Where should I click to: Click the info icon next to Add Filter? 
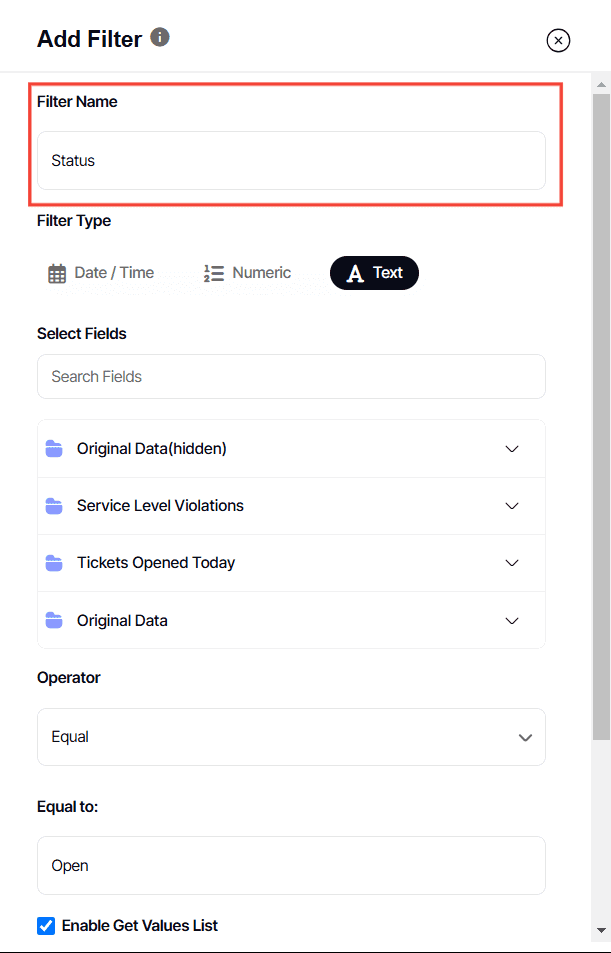pyautogui.click(x=159, y=37)
